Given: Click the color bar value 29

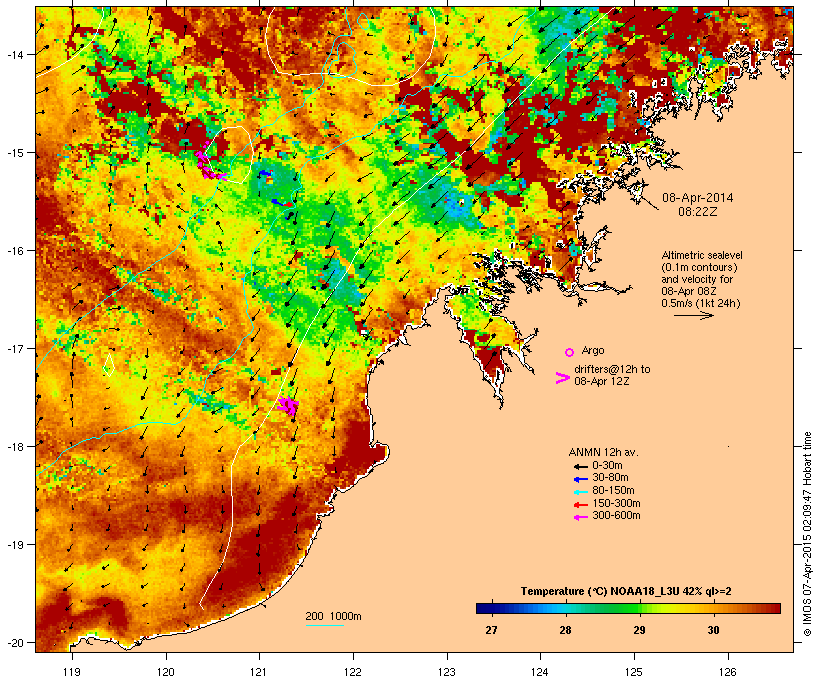Looking at the screenshot, I should click(639, 630).
